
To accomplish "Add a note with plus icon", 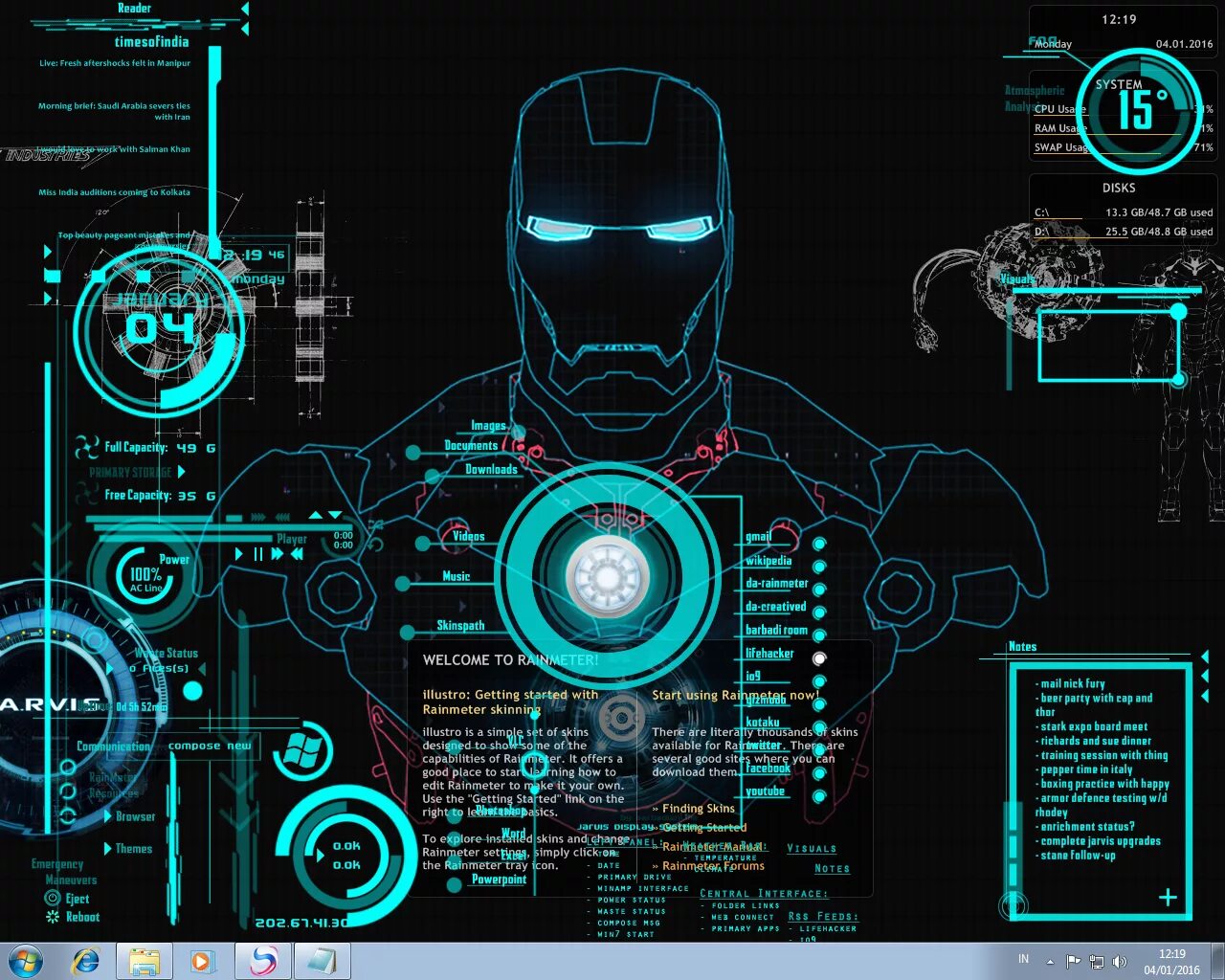I will pos(1168,897).
